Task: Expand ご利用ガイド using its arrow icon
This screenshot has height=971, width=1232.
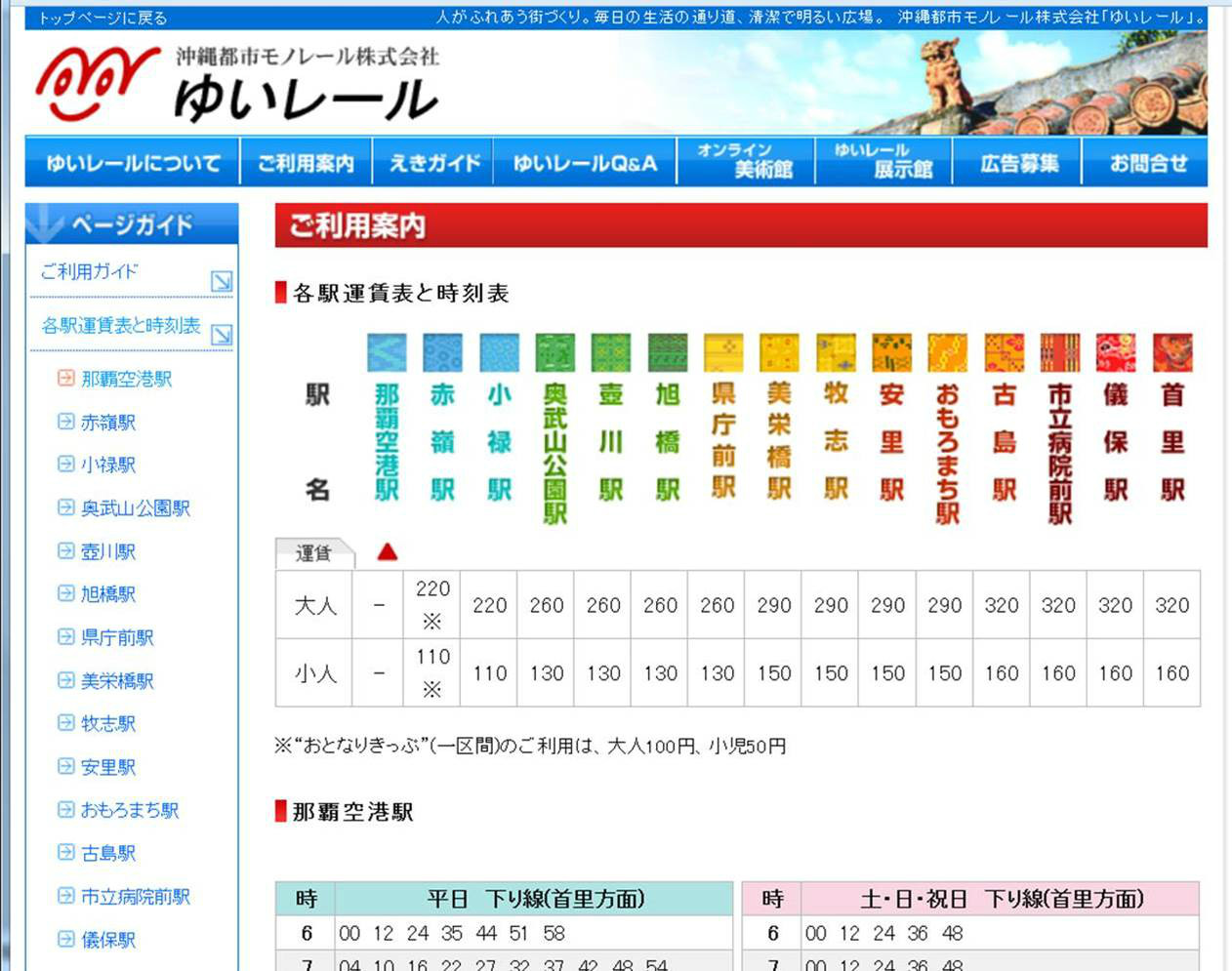Action: 222,281
